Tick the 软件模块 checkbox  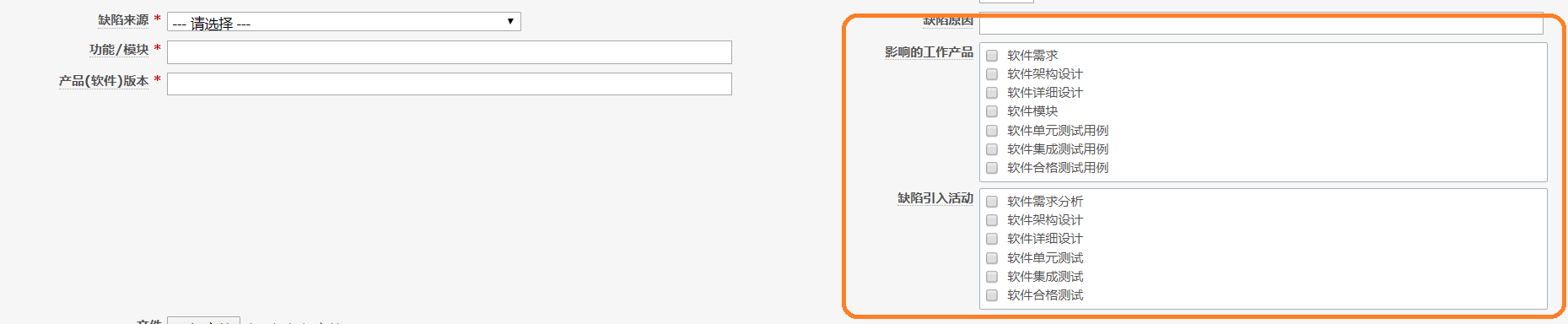coord(992,111)
